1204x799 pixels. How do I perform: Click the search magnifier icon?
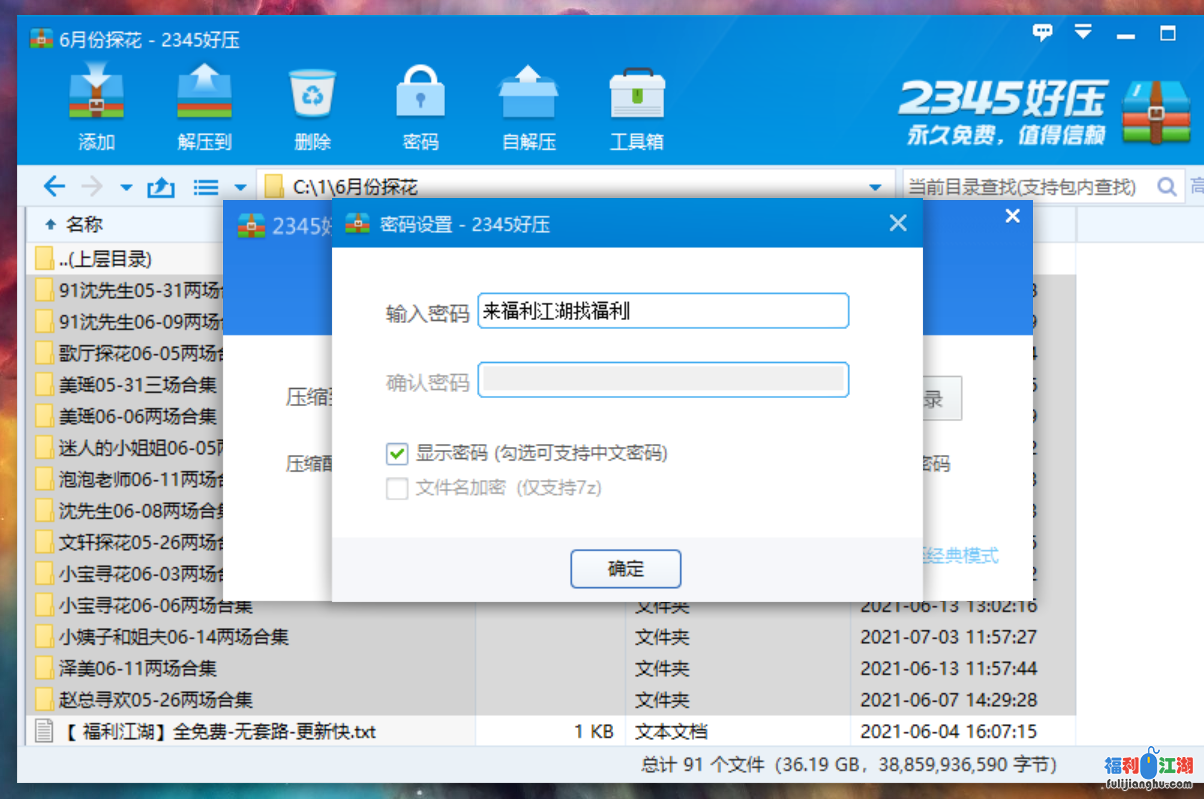(x=1166, y=187)
